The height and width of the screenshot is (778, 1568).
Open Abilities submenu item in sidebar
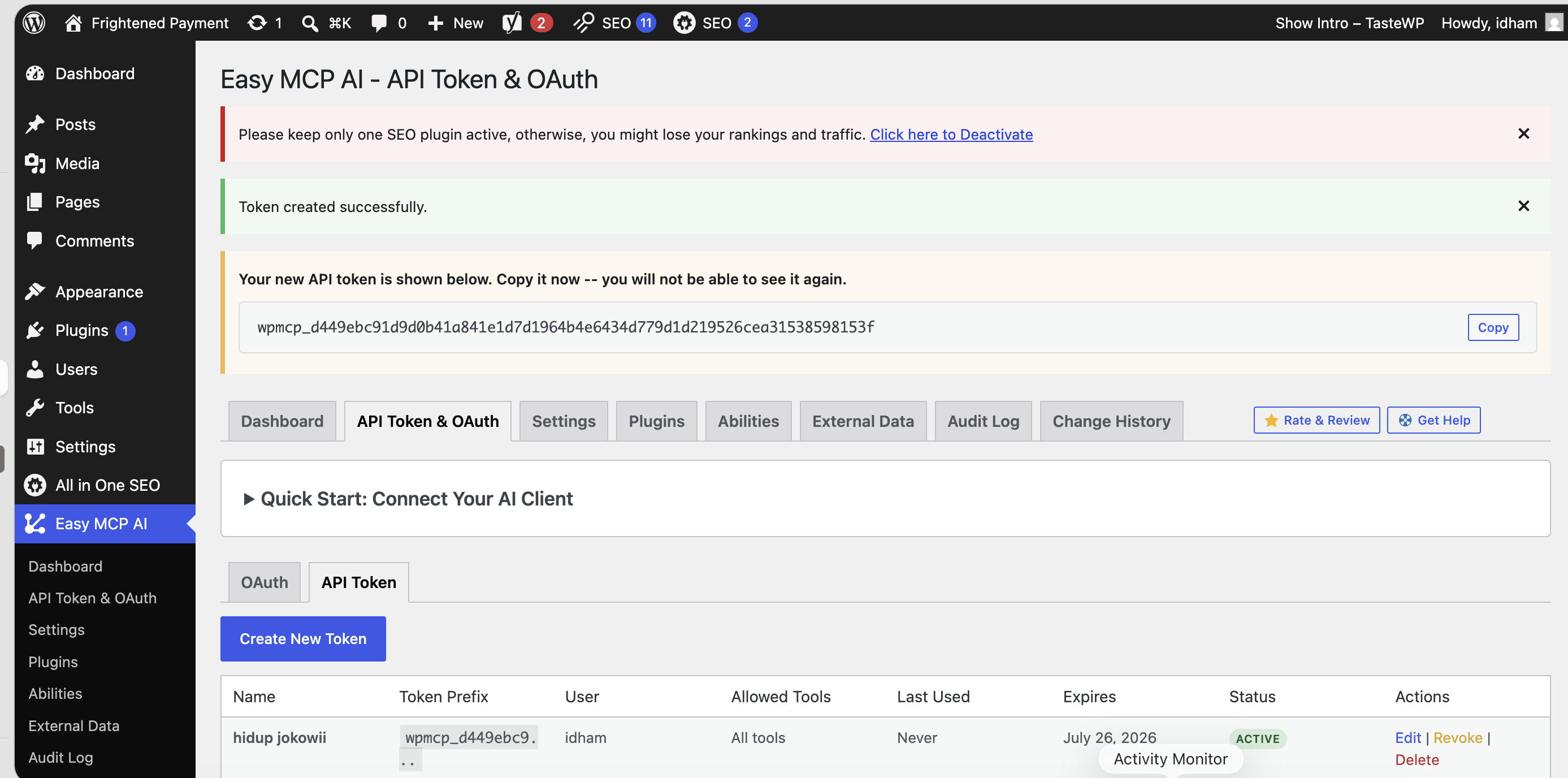pos(55,693)
